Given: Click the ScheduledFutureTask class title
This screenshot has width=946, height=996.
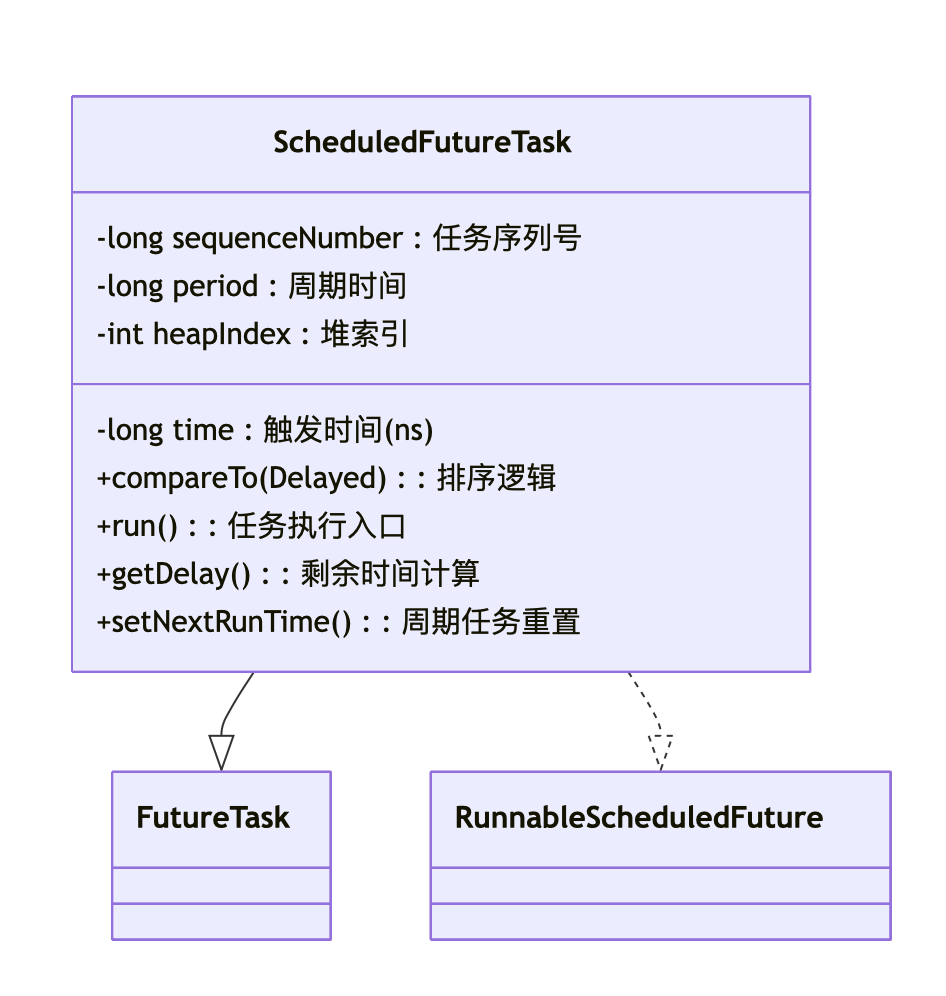Looking at the screenshot, I should pos(422,142).
